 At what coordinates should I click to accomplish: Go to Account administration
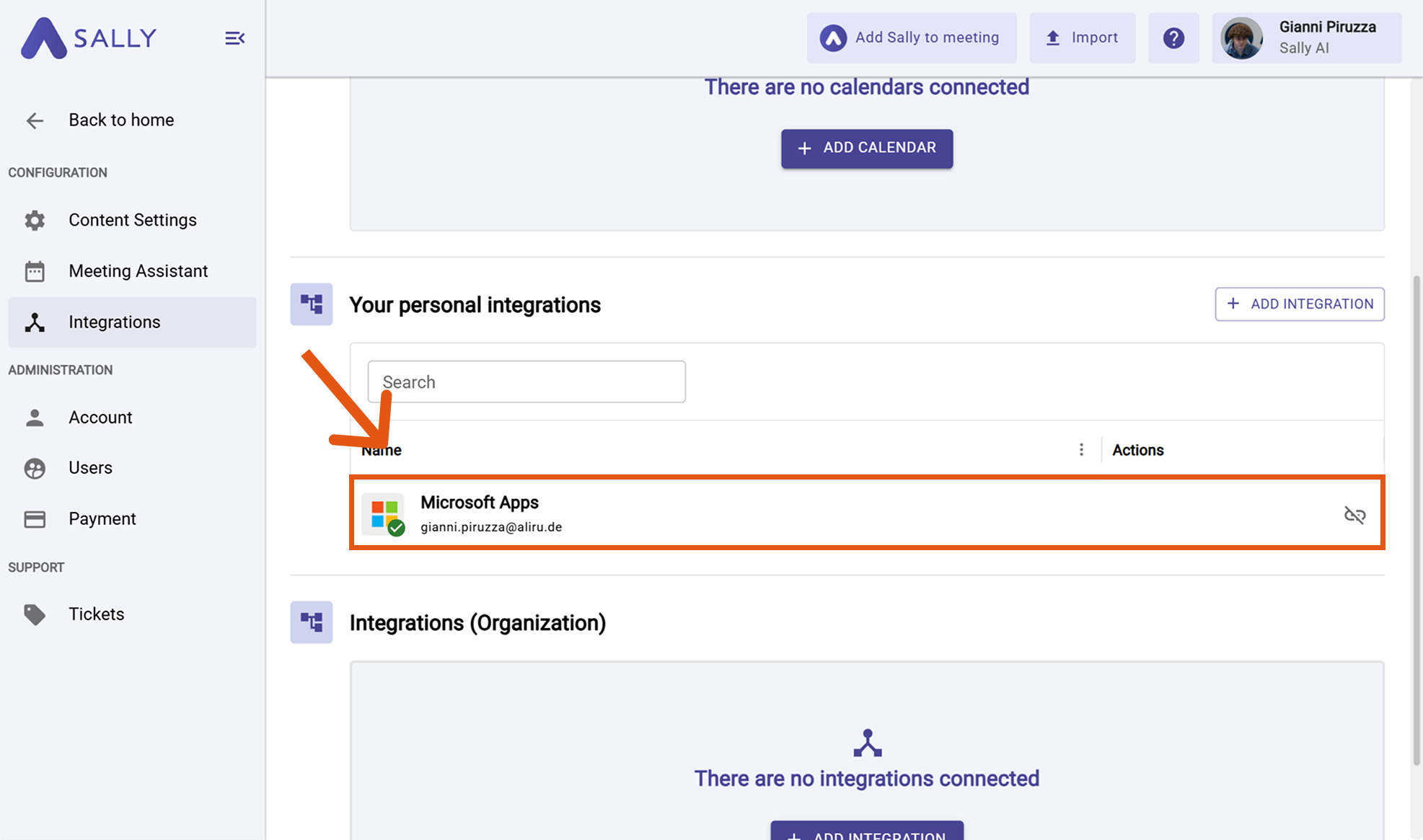tap(100, 417)
